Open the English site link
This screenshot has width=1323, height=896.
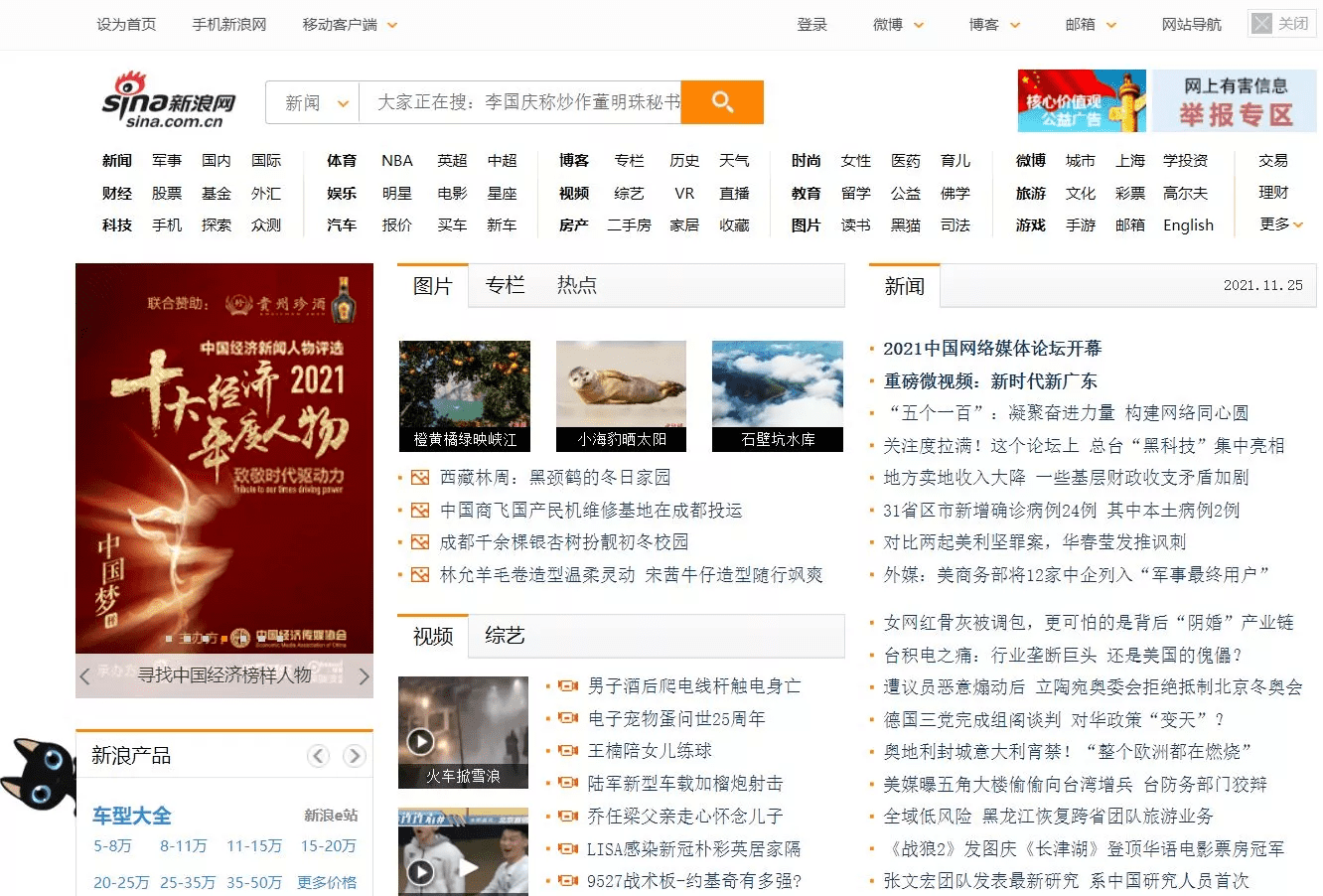1189,225
